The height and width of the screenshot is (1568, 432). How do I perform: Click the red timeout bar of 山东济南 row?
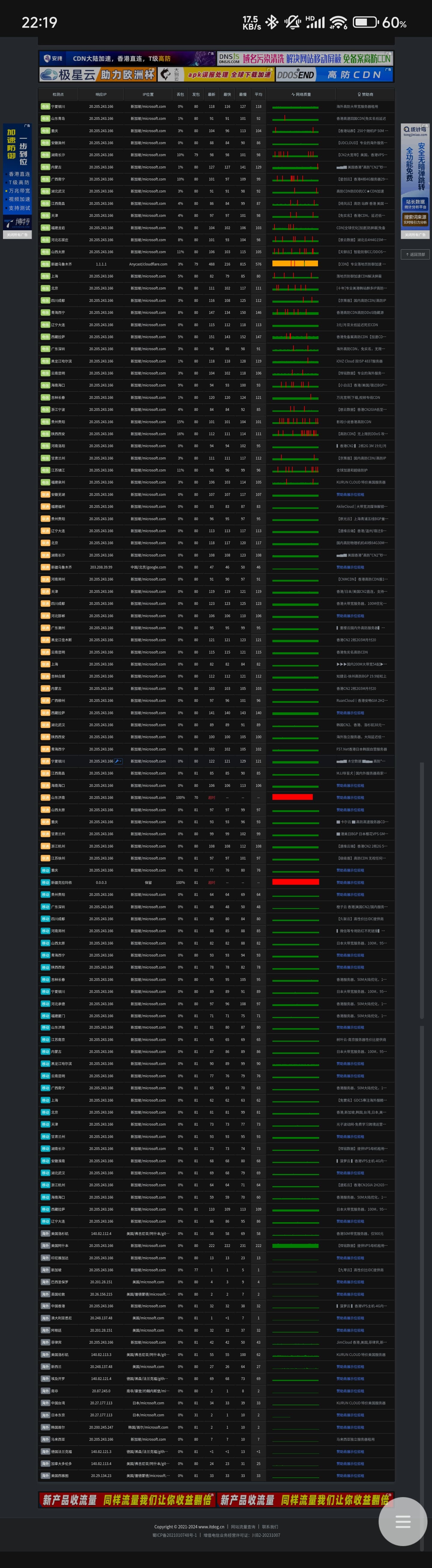pyautogui.click(x=293, y=797)
